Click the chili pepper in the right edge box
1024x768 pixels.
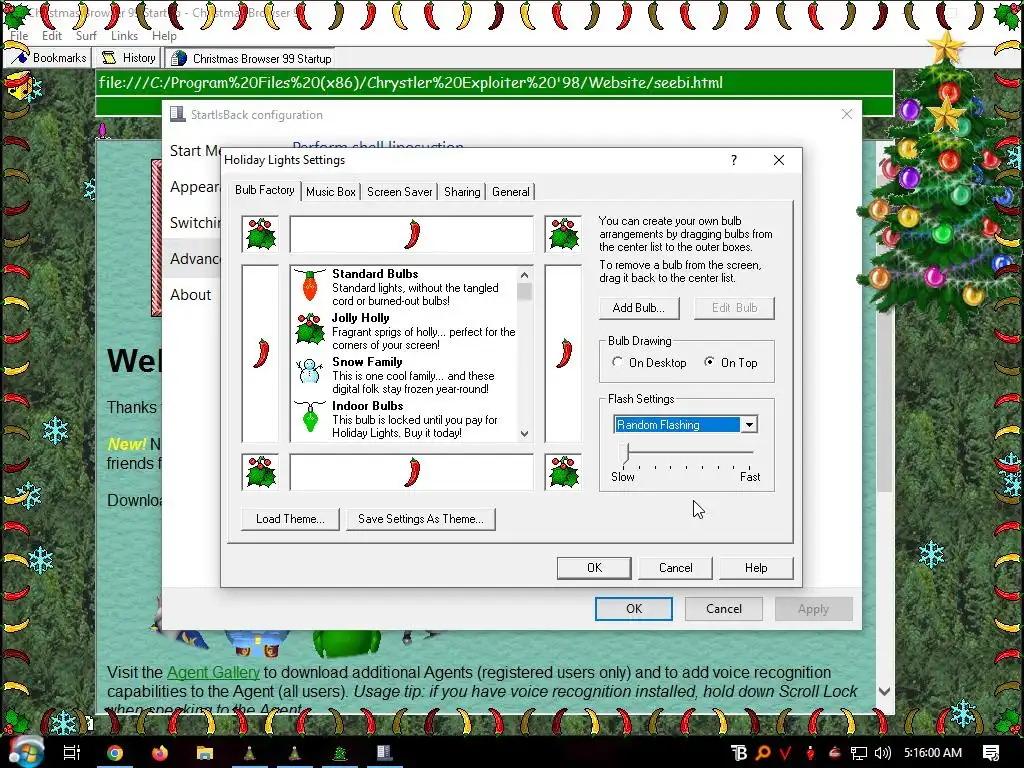(564, 353)
